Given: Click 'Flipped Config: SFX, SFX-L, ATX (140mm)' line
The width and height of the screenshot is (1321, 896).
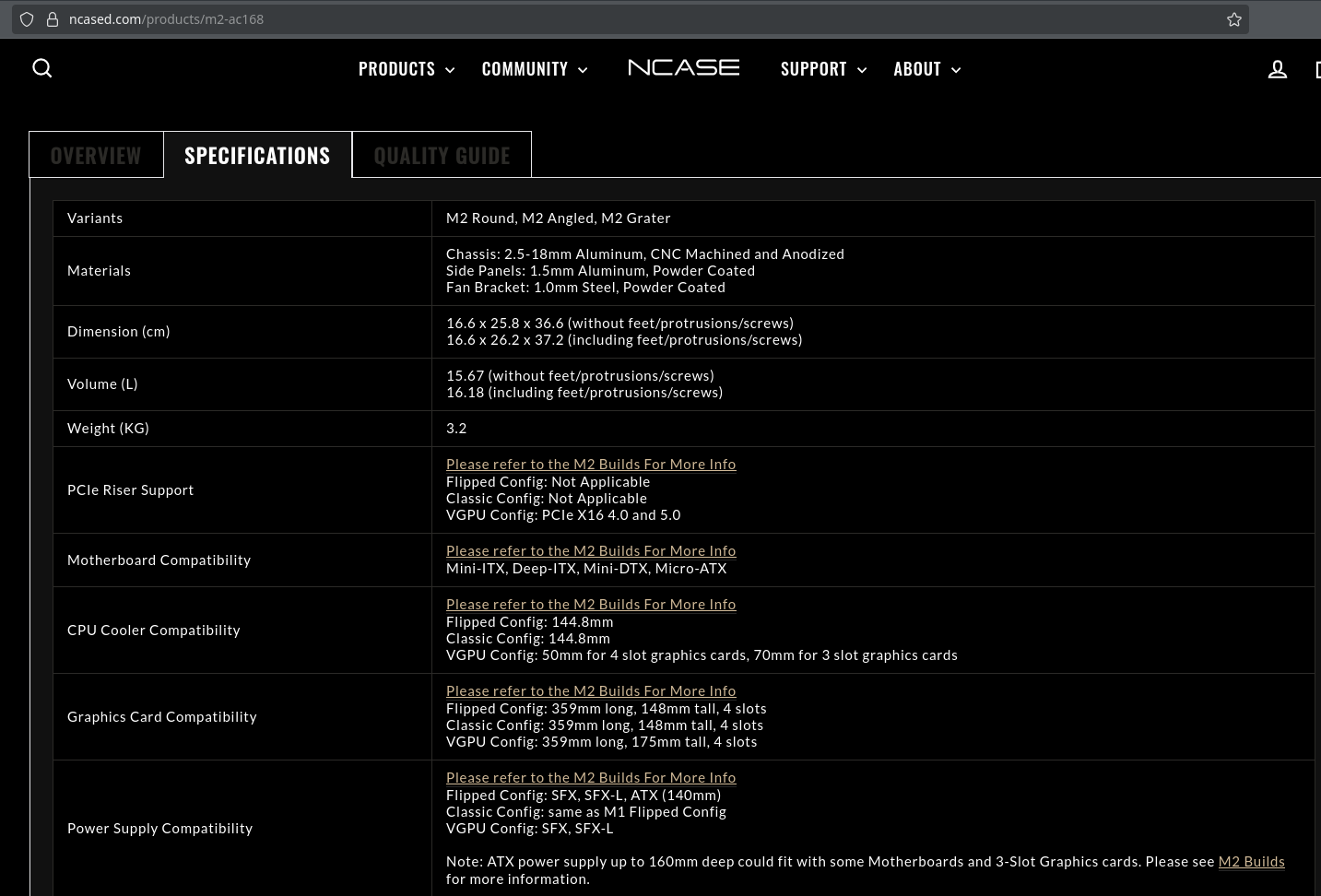Looking at the screenshot, I should [x=584, y=796].
